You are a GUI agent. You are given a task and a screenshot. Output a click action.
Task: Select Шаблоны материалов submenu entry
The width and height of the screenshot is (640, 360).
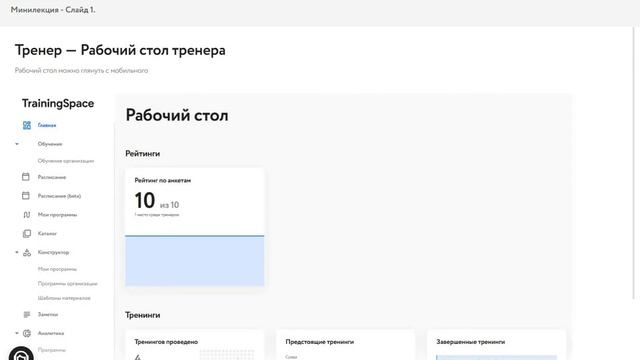click(x=64, y=298)
